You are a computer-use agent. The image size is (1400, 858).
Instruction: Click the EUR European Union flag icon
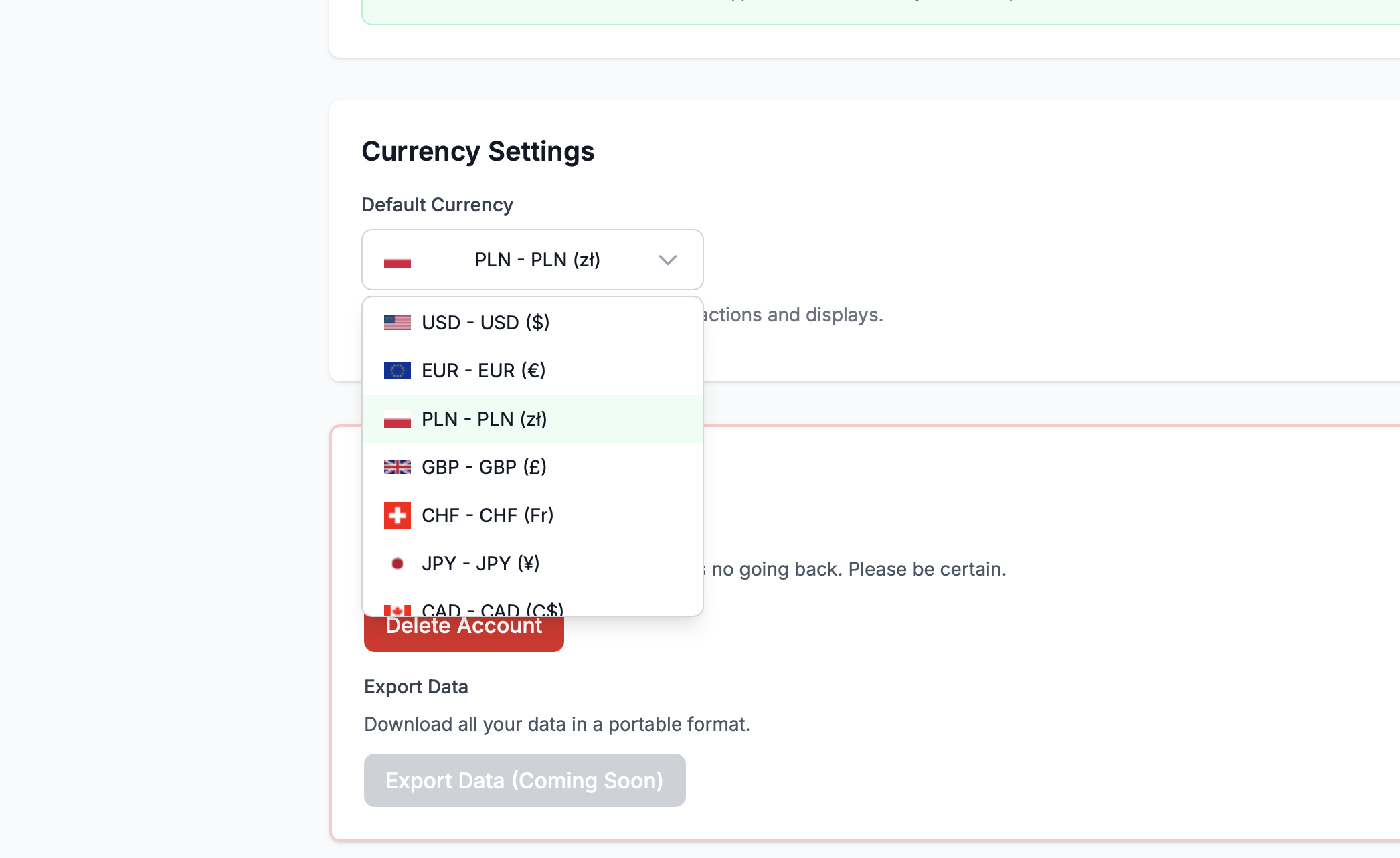click(397, 370)
